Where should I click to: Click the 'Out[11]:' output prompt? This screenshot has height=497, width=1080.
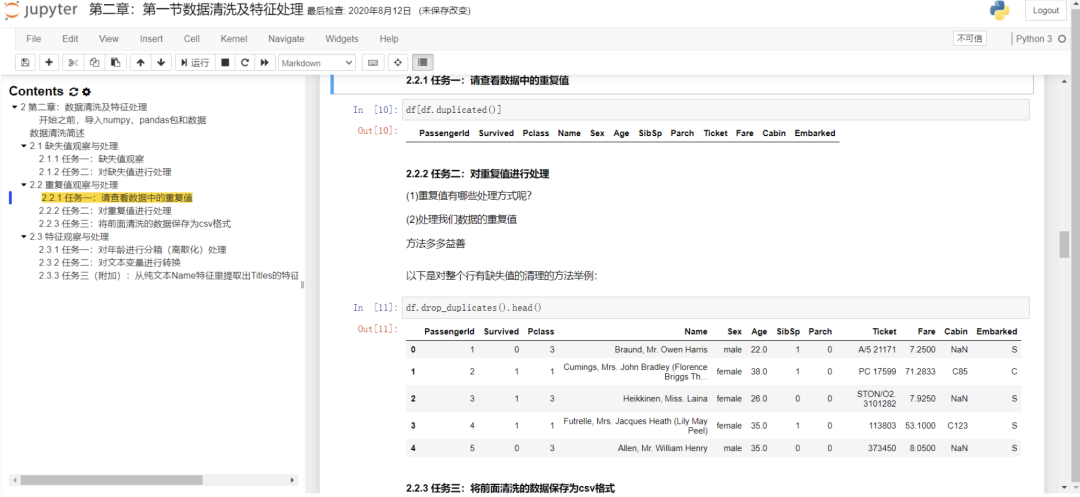[377, 329]
